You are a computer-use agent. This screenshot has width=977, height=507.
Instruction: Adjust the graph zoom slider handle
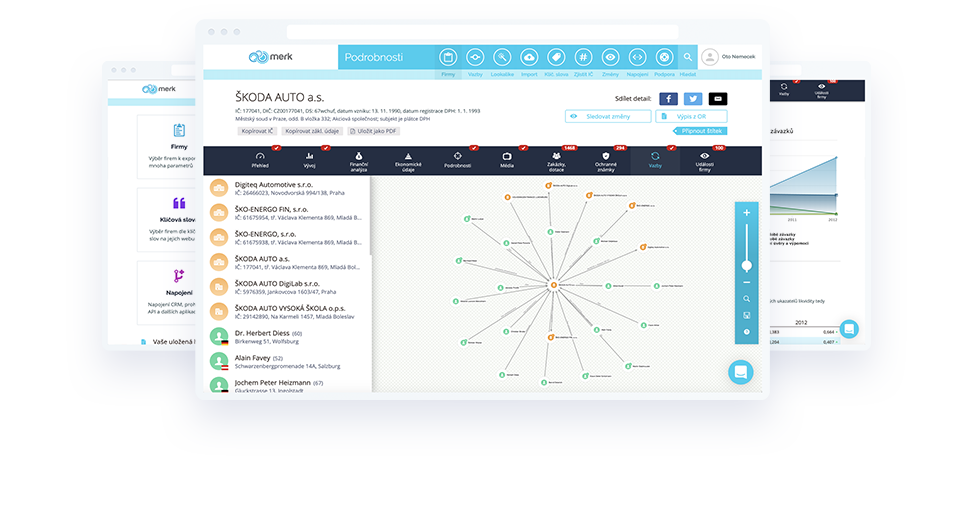pyautogui.click(x=746, y=266)
